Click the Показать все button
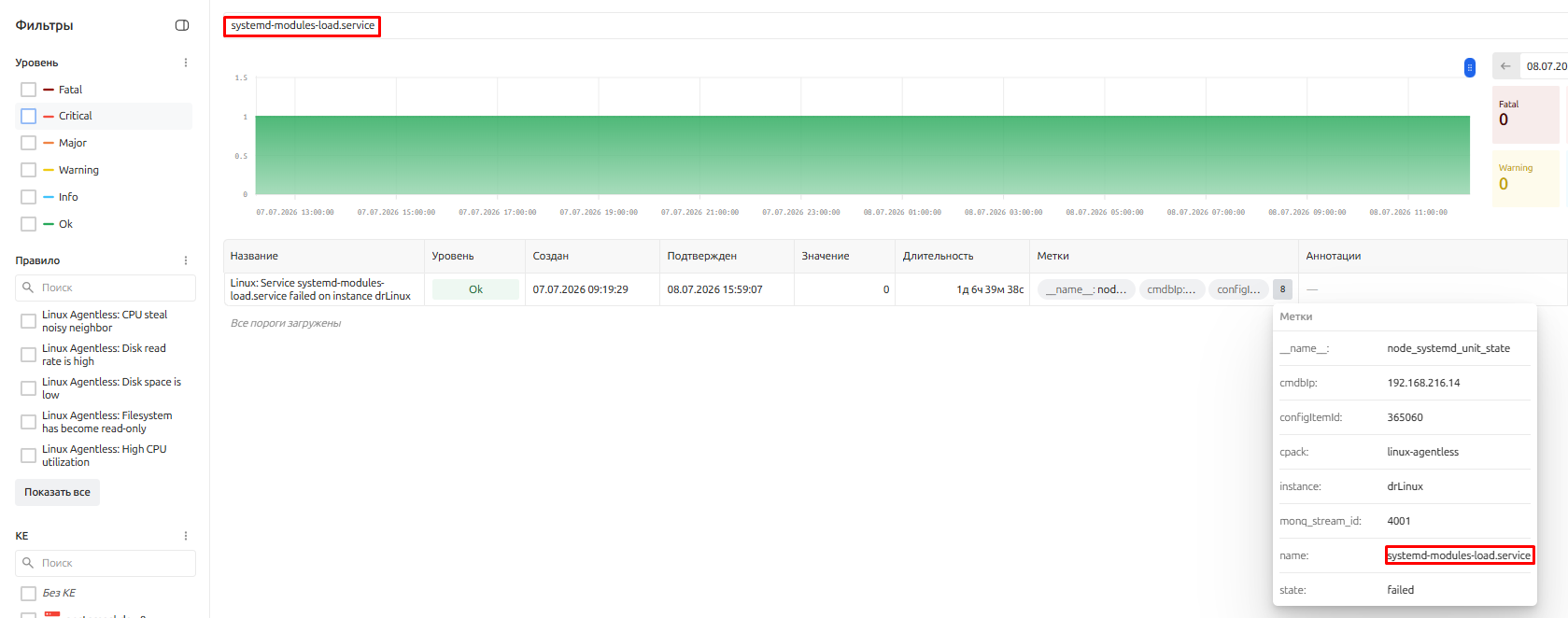 pyautogui.click(x=57, y=492)
